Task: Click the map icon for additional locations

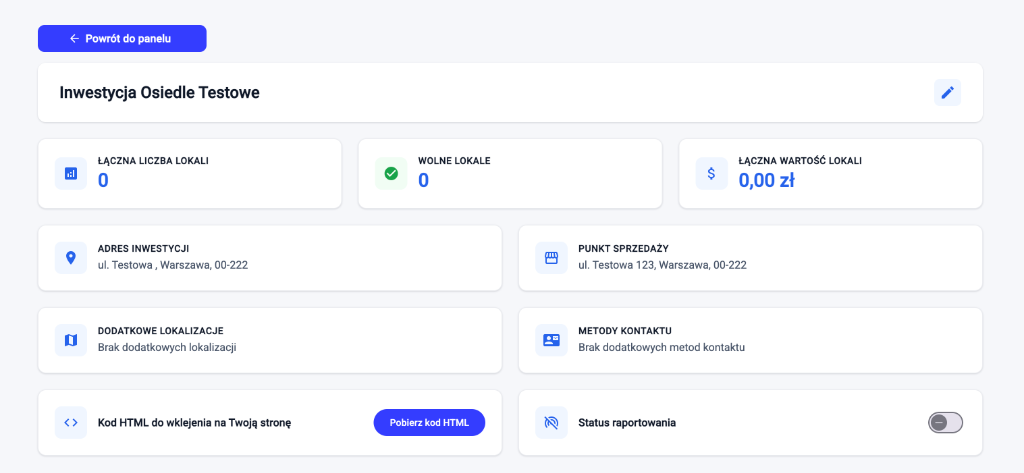Action: 71,340
